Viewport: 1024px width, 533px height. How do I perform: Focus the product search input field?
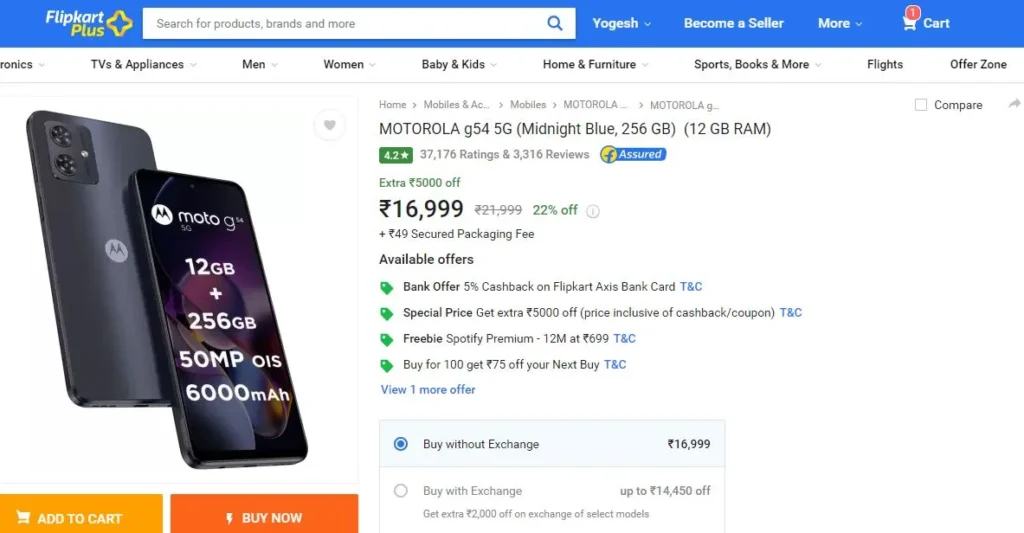pyautogui.click(x=343, y=24)
